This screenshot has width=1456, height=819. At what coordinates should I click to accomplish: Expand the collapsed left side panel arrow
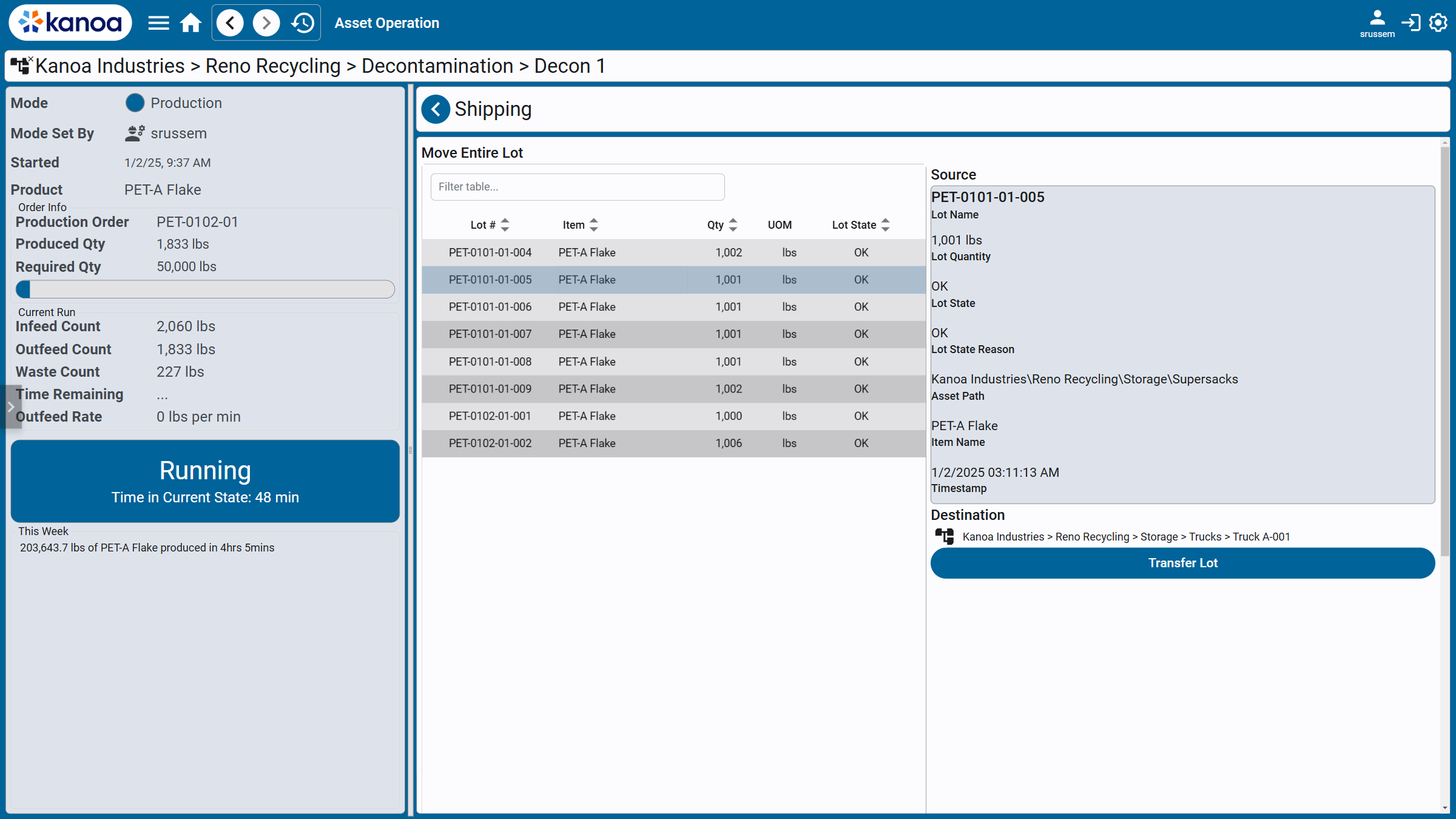pyautogui.click(x=10, y=407)
